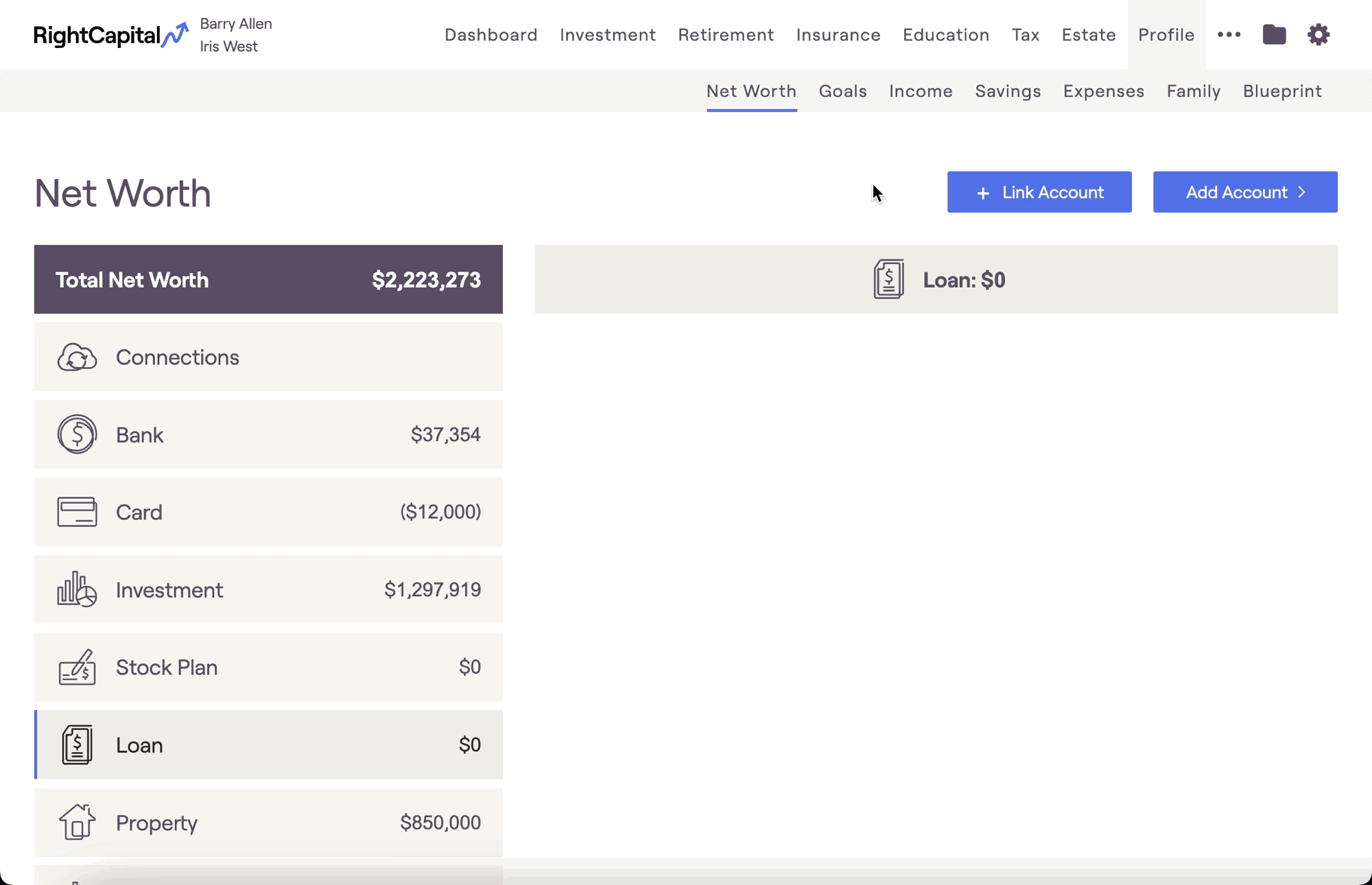Click the Bank dollar coin icon
The image size is (1372, 885).
click(77, 434)
